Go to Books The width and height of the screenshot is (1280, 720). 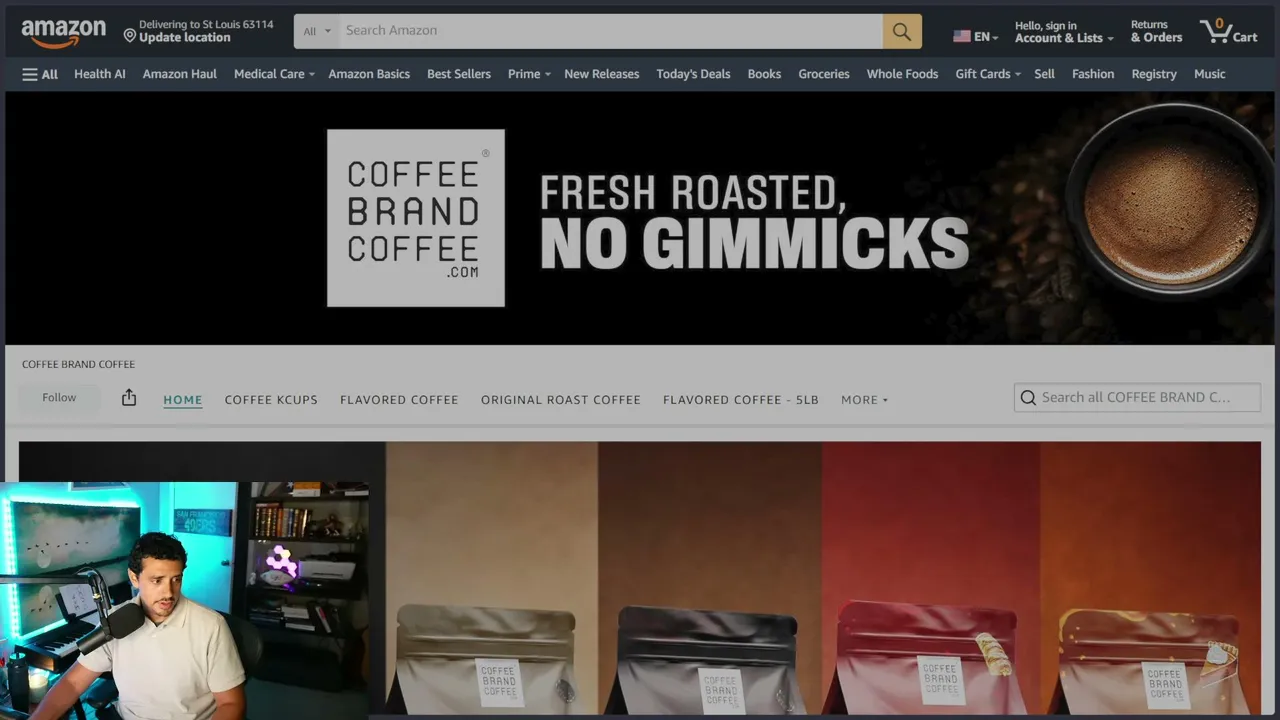point(764,74)
